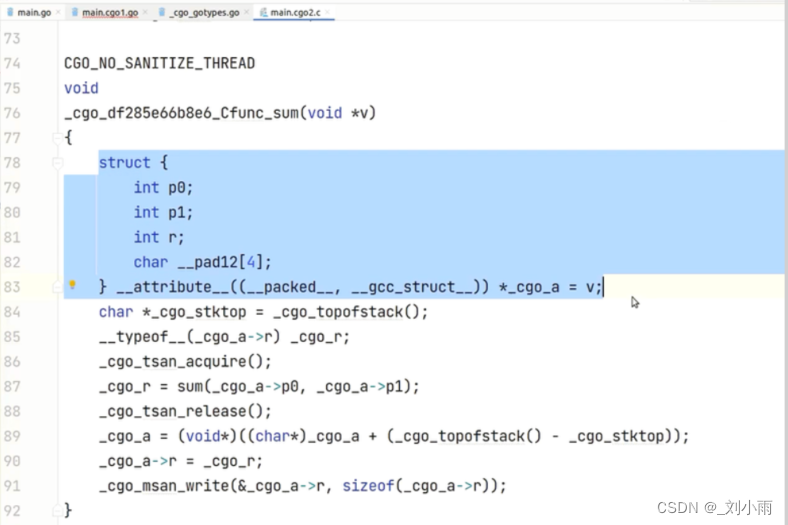This screenshot has height=525, width=788.
Task: Close the main.cgo2.c tab
Action: [327, 13]
